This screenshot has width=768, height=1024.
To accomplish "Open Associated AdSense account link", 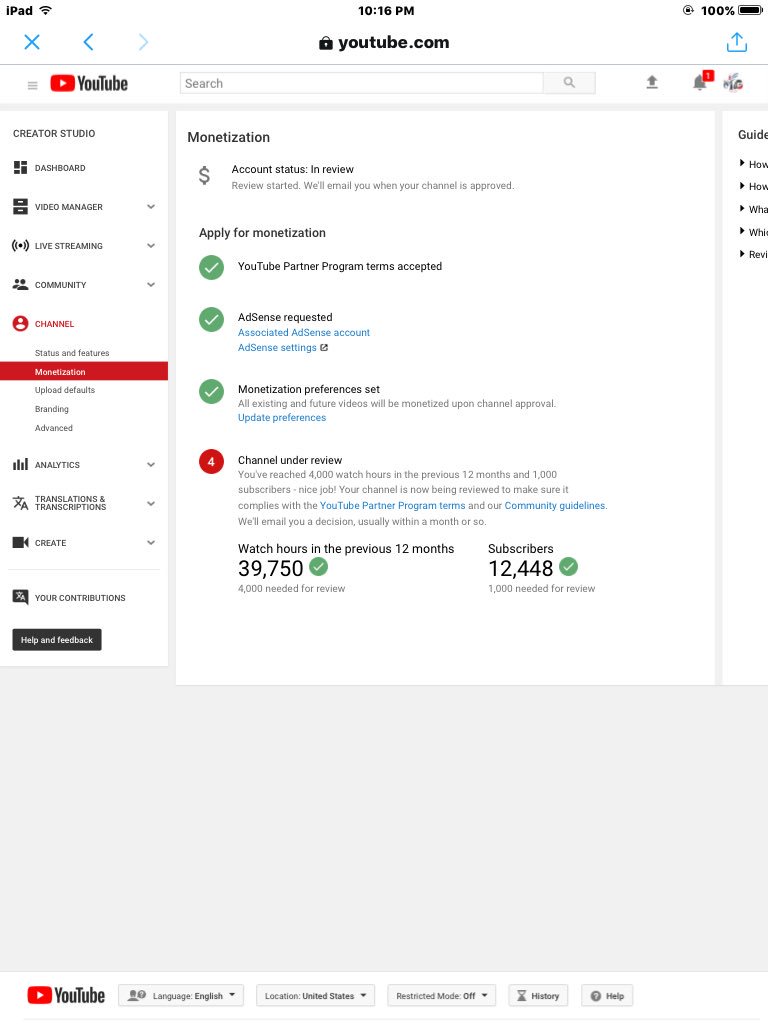I will [x=304, y=332].
